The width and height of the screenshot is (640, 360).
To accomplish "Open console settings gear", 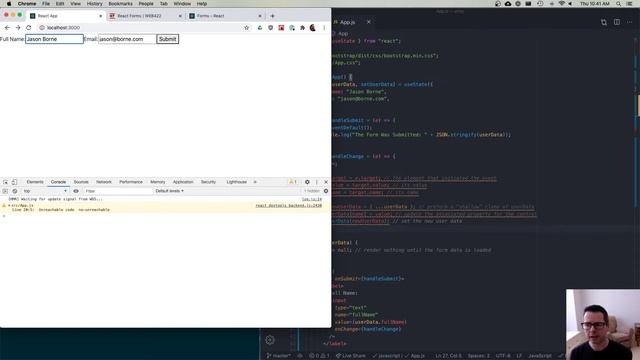I will click(326, 191).
